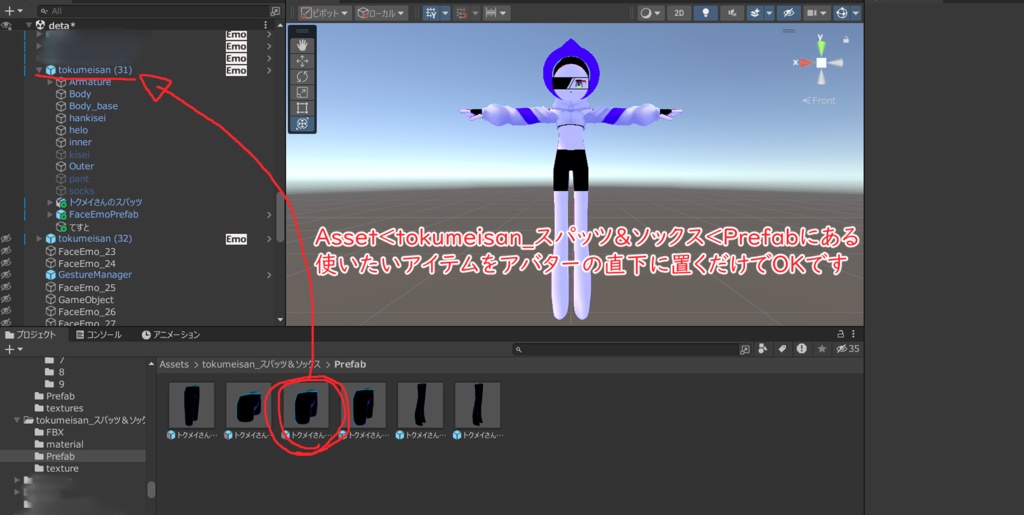
Task: Switch to the アニメーション tab
Action: 171,334
